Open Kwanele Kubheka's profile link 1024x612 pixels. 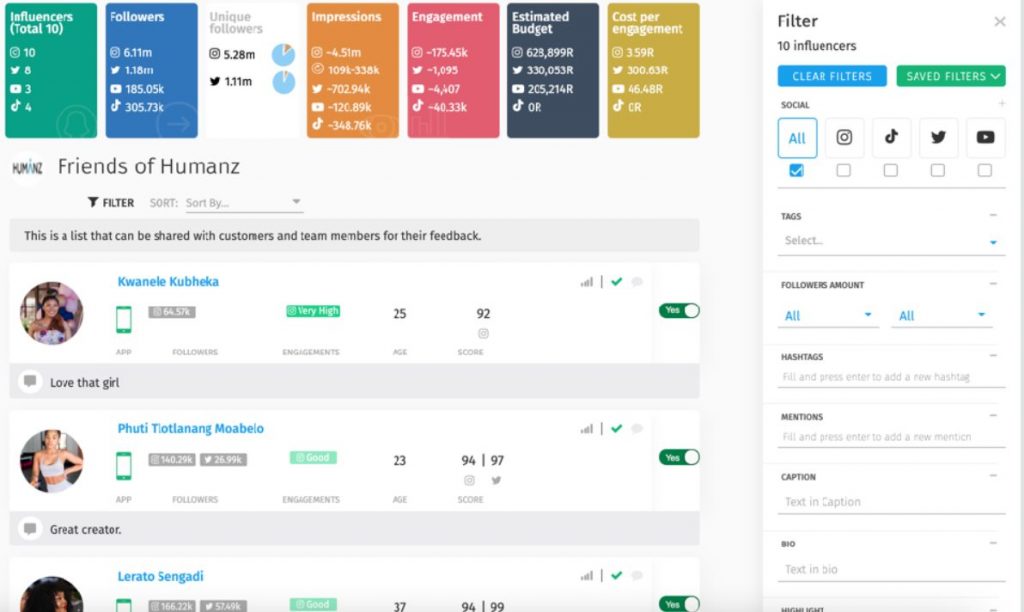(168, 282)
